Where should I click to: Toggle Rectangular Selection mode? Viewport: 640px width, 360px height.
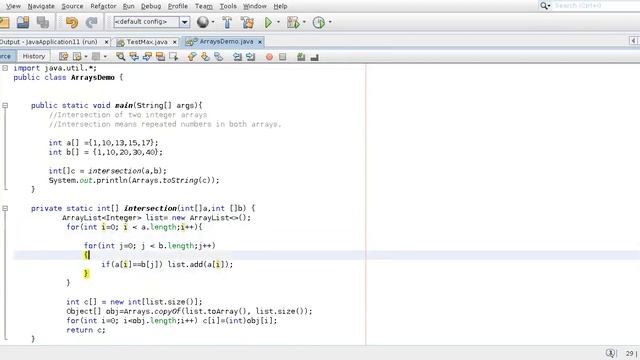coord(173,57)
